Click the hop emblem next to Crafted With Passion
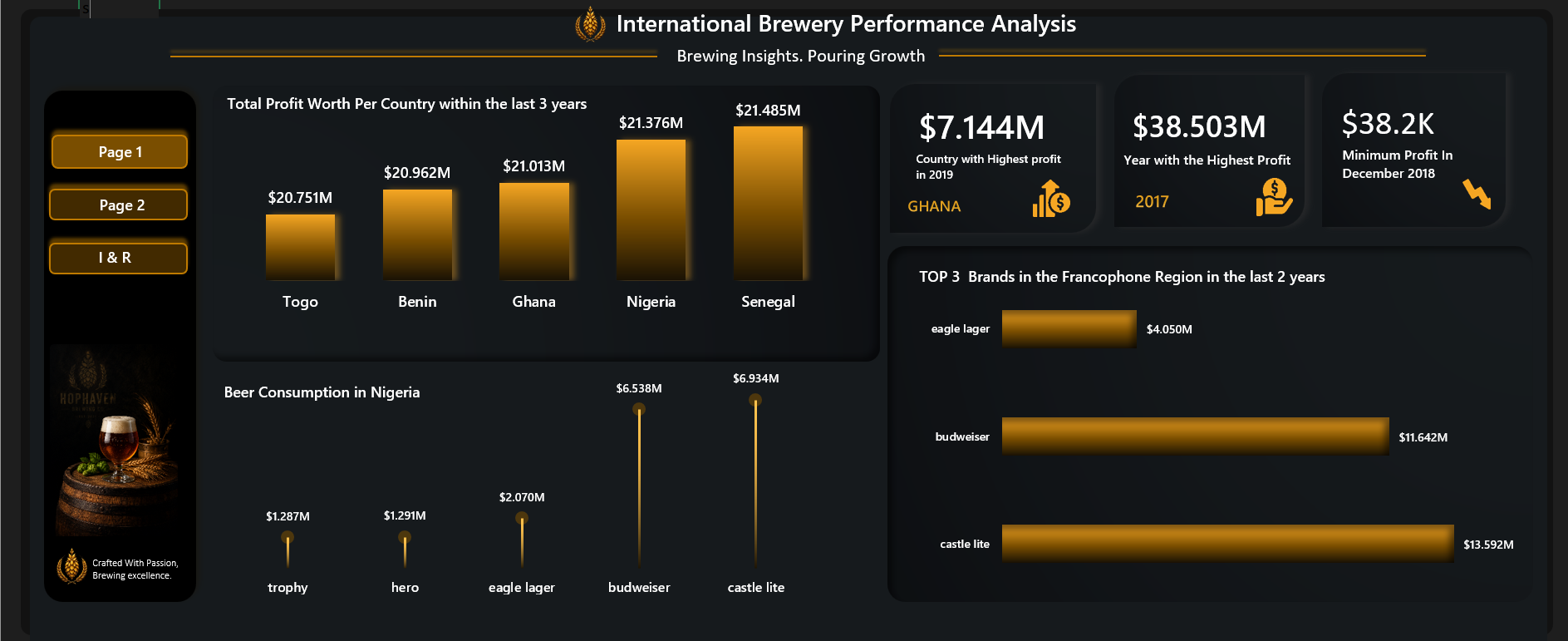The height and width of the screenshot is (641, 1568). pos(71,566)
